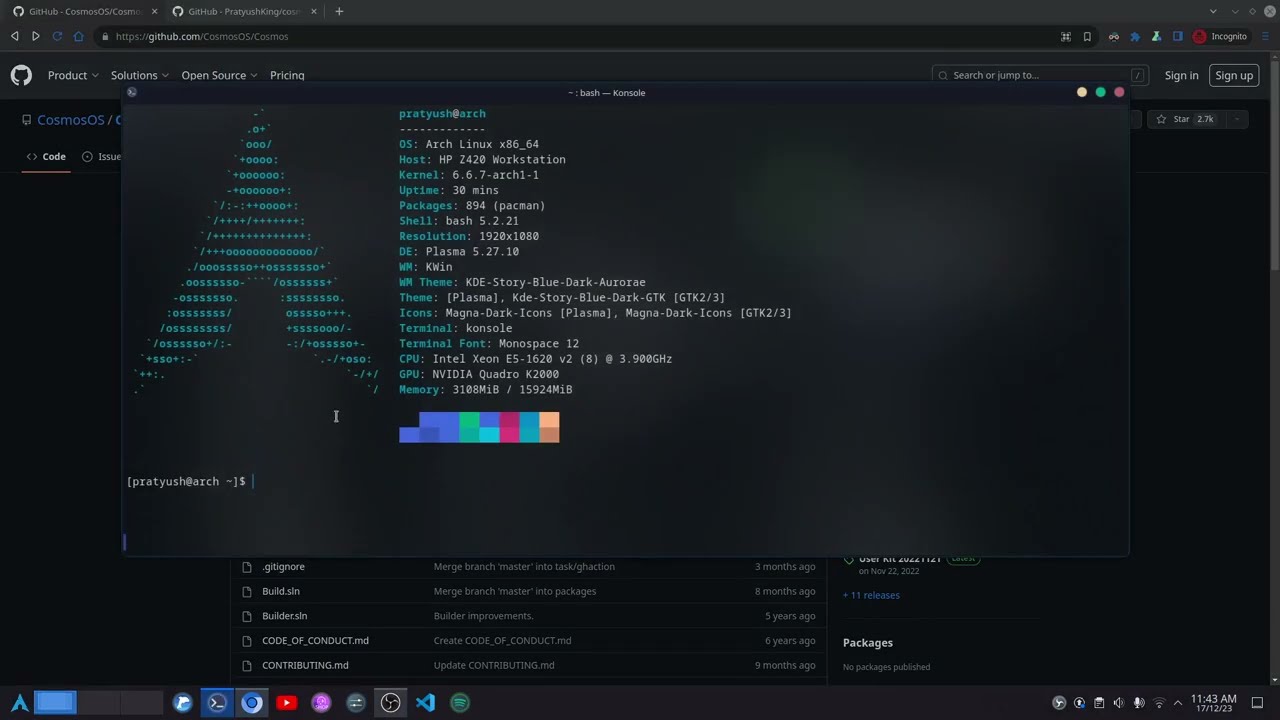Viewport: 1280px width, 720px height.
Task: Open the clipboard tray icon
Action: pos(1099,702)
